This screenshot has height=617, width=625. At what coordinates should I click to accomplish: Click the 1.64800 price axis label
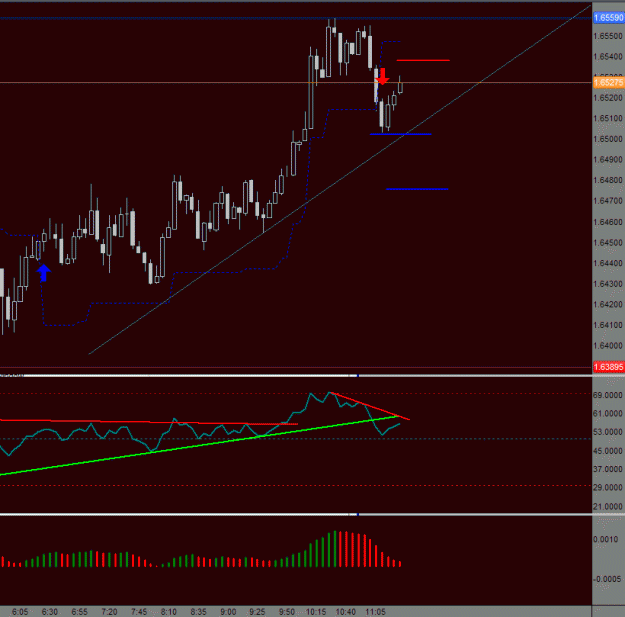608,180
